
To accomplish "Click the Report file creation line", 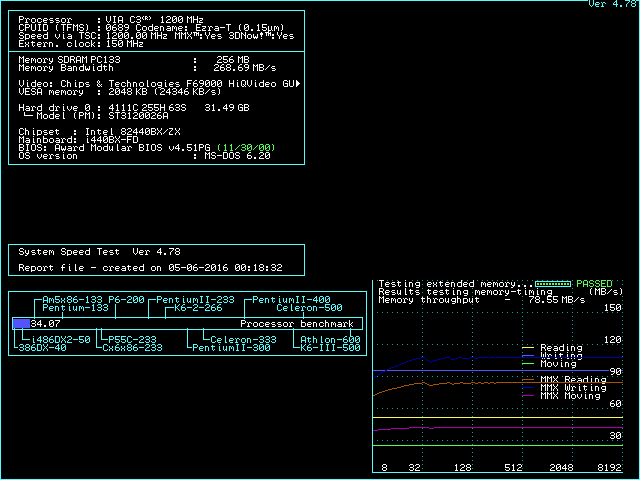I will [150, 268].
